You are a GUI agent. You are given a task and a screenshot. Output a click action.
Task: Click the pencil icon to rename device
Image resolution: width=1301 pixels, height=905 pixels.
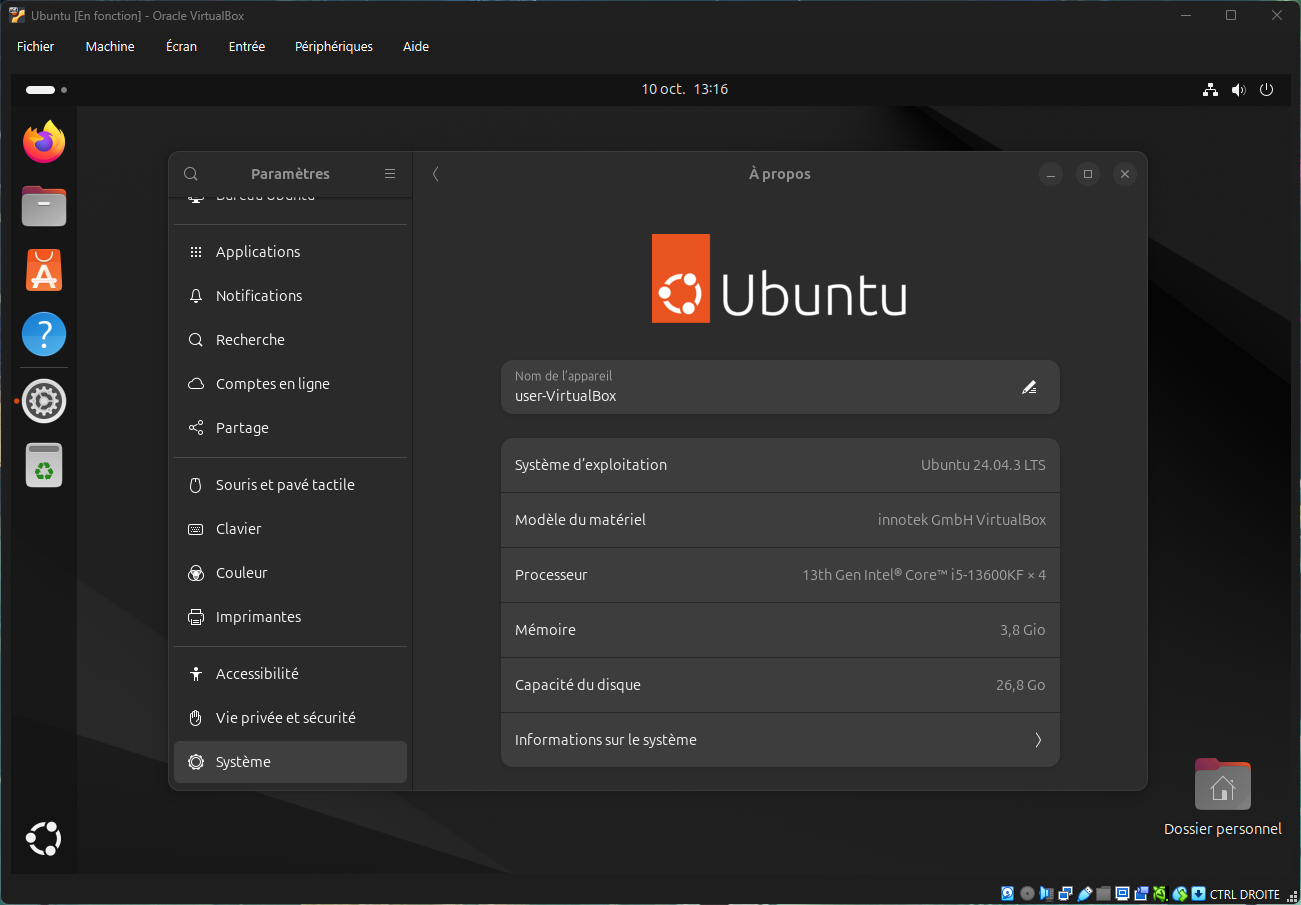pos(1029,387)
